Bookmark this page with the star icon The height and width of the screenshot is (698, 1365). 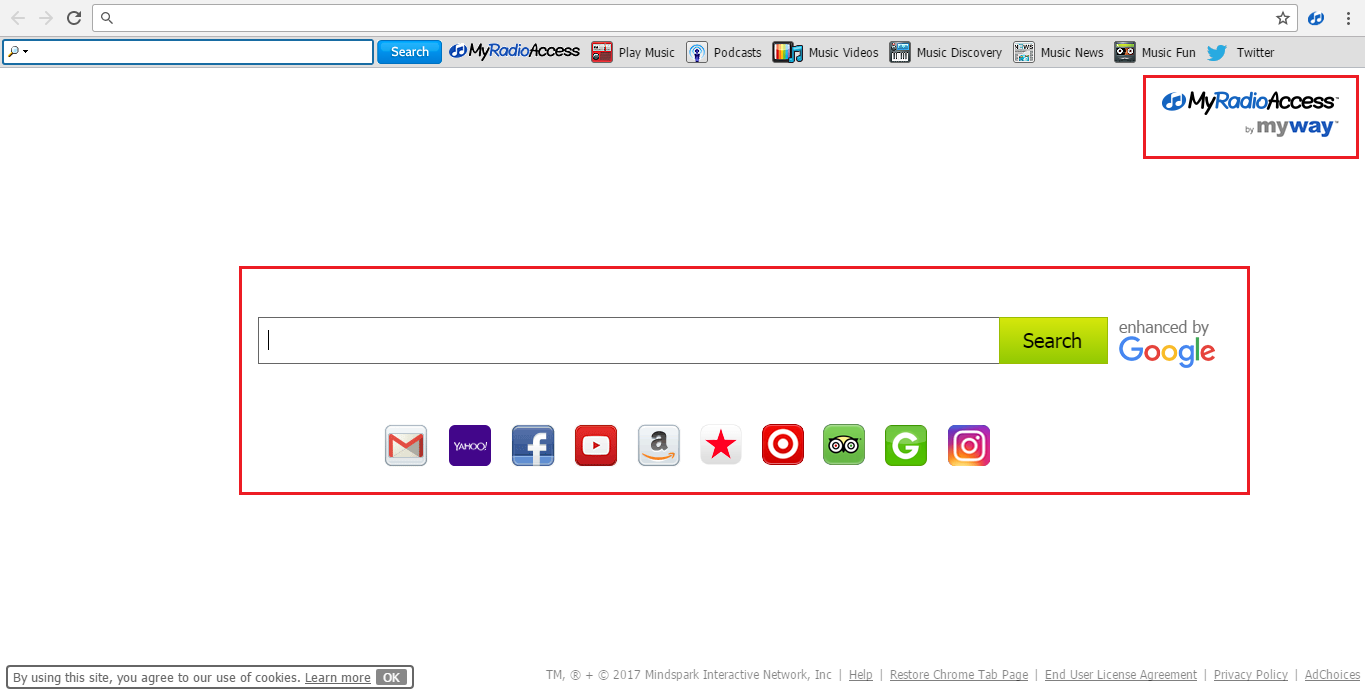(x=1283, y=18)
